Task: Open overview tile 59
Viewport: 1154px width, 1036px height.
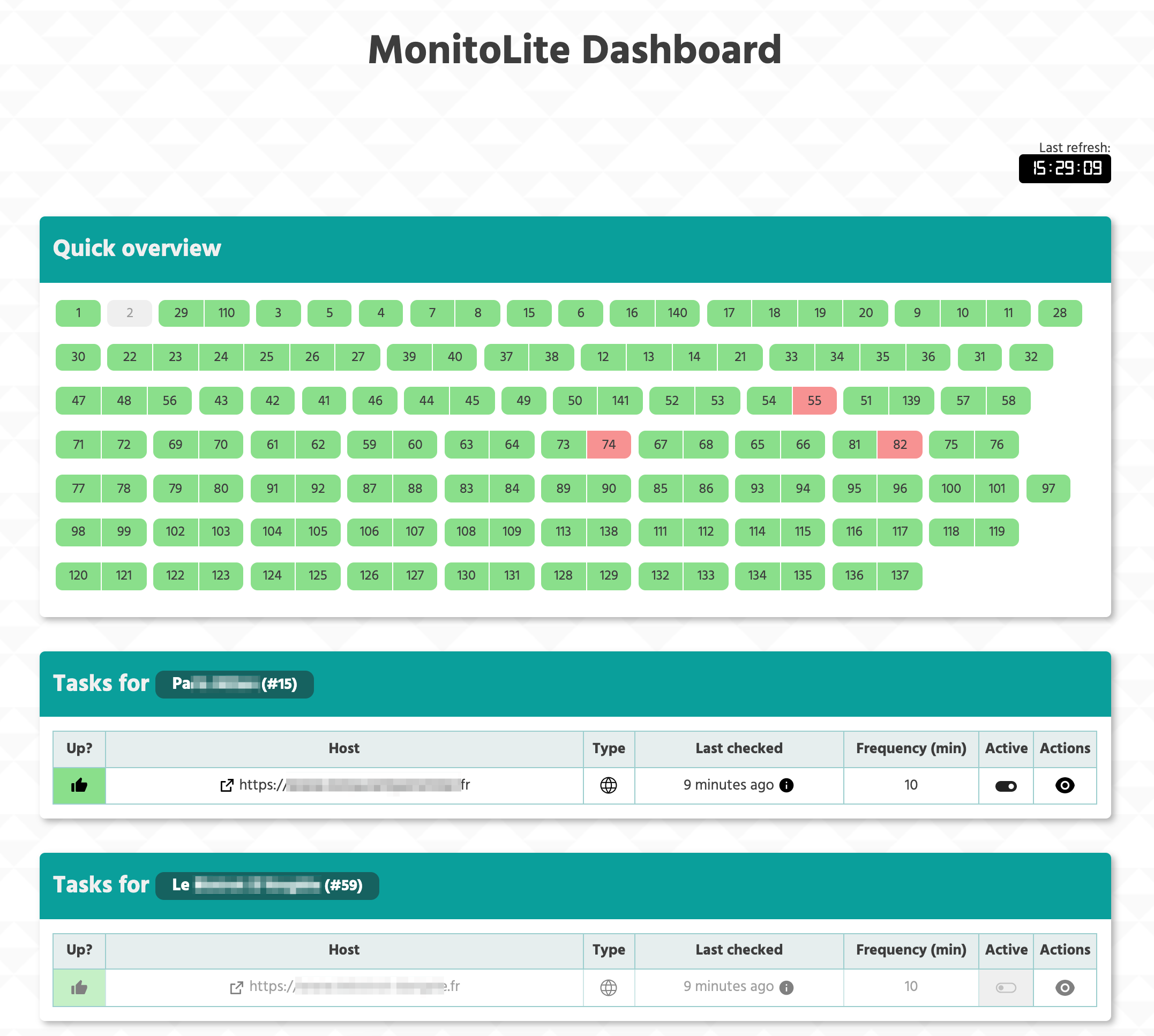Action: pyautogui.click(x=370, y=445)
